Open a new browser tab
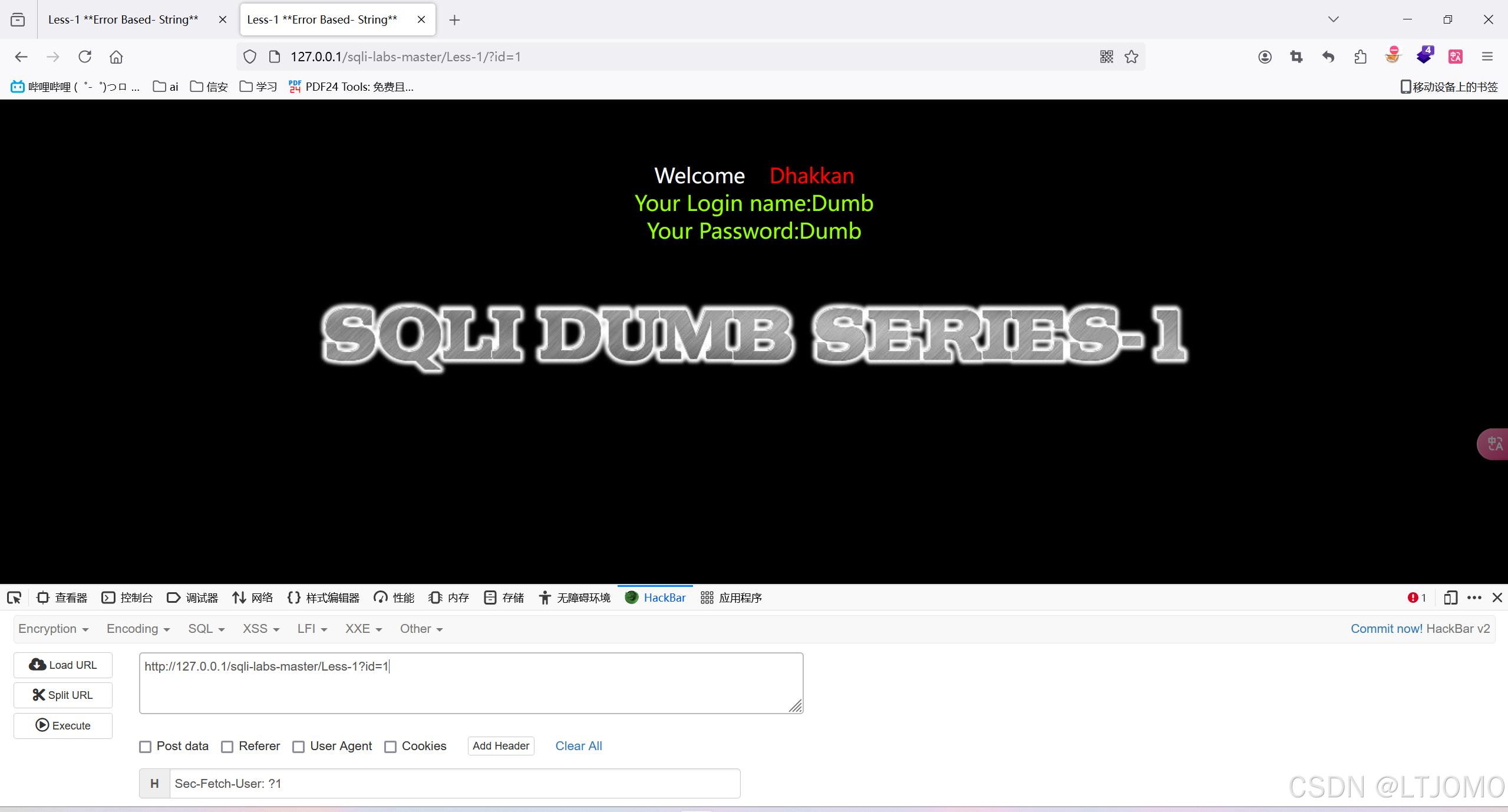 point(454,20)
